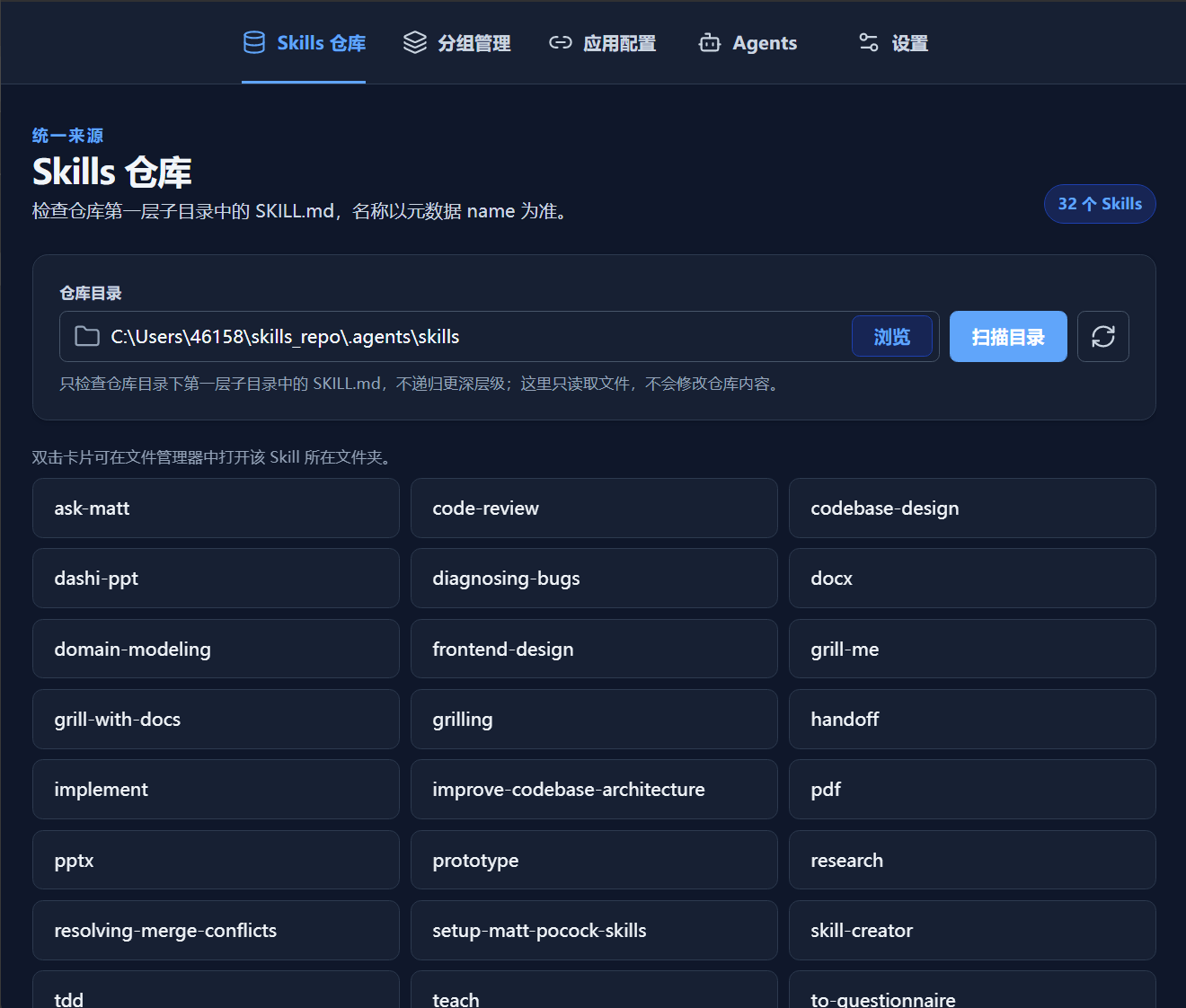Select the diagnosing-bugs skill card
Image resolution: width=1186 pixels, height=1008 pixels.
click(x=594, y=579)
